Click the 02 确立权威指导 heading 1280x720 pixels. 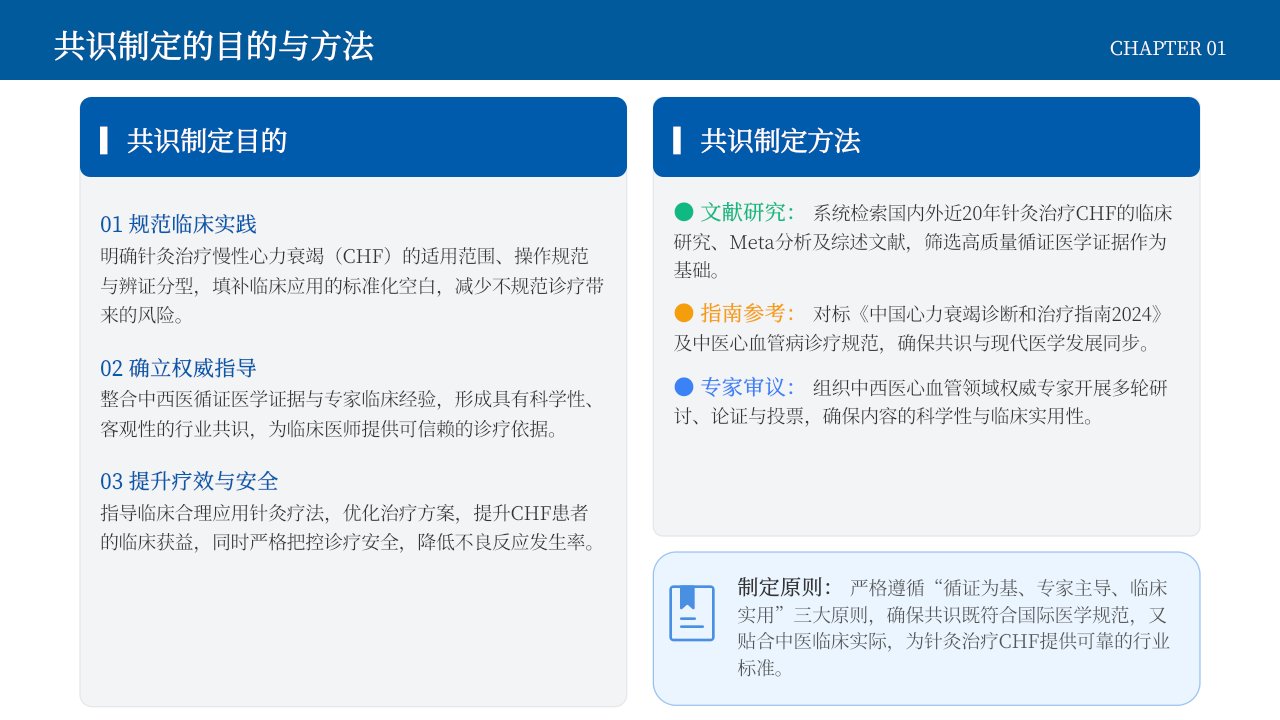point(178,368)
